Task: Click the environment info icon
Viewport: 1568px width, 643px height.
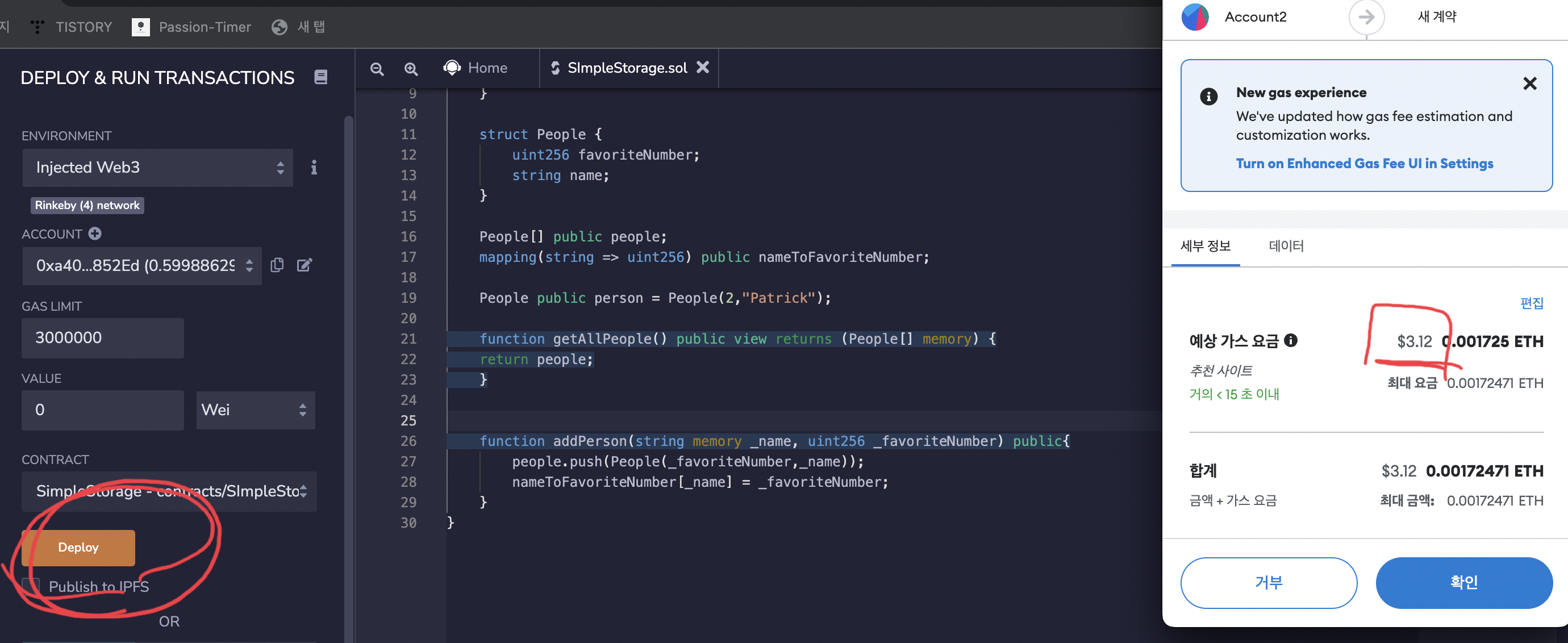Action: 314,168
